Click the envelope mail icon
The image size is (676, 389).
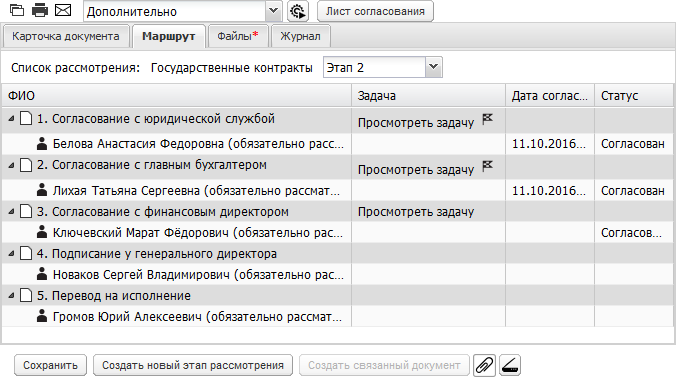(x=63, y=9)
